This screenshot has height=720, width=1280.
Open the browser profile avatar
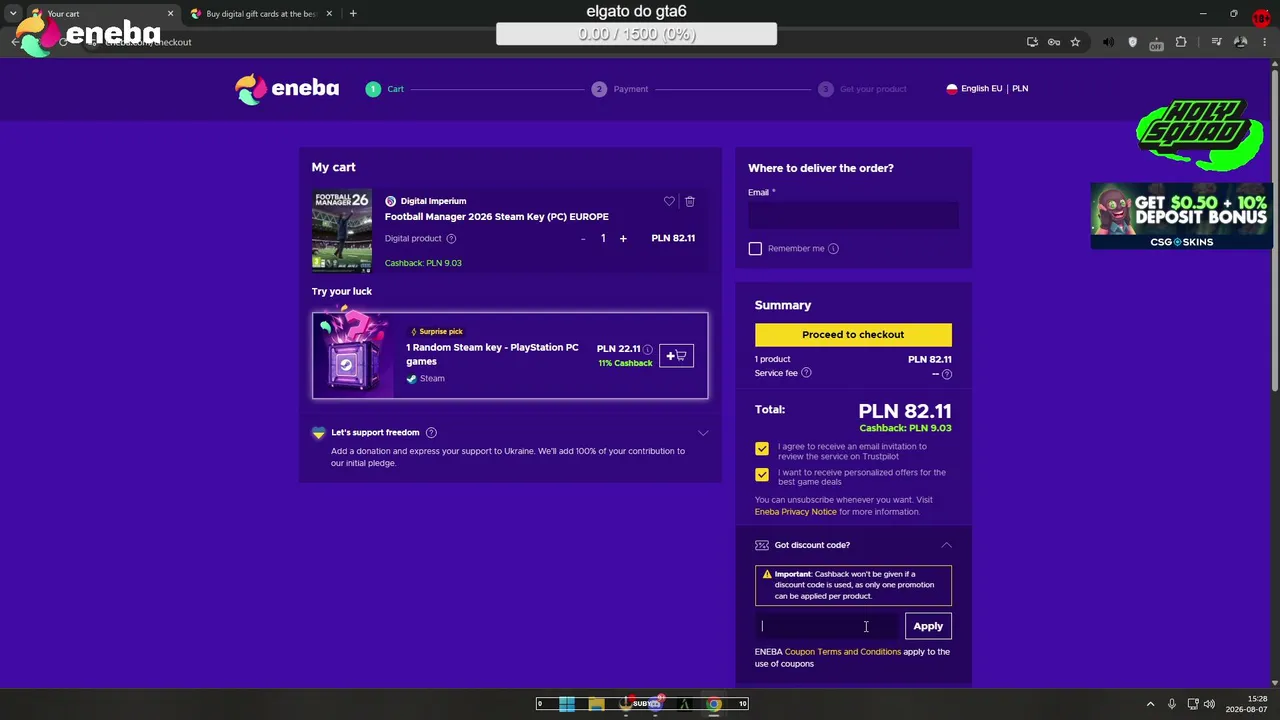pyautogui.click(x=1240, y=42)
